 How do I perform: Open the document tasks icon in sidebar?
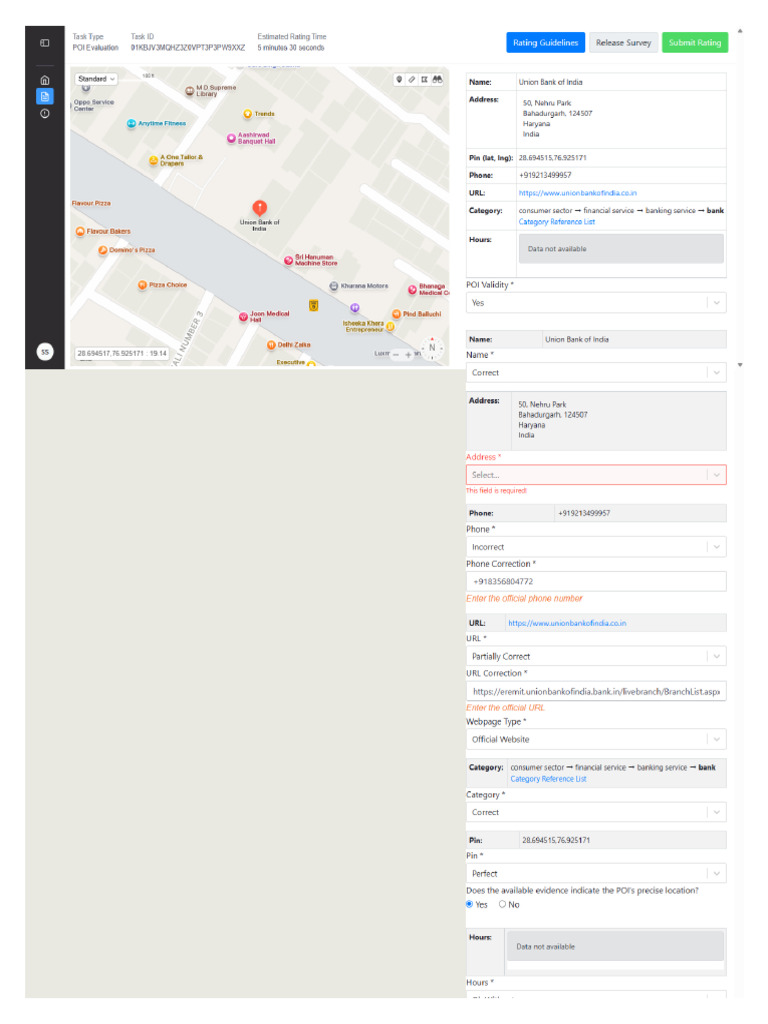[x=44, y=97]
